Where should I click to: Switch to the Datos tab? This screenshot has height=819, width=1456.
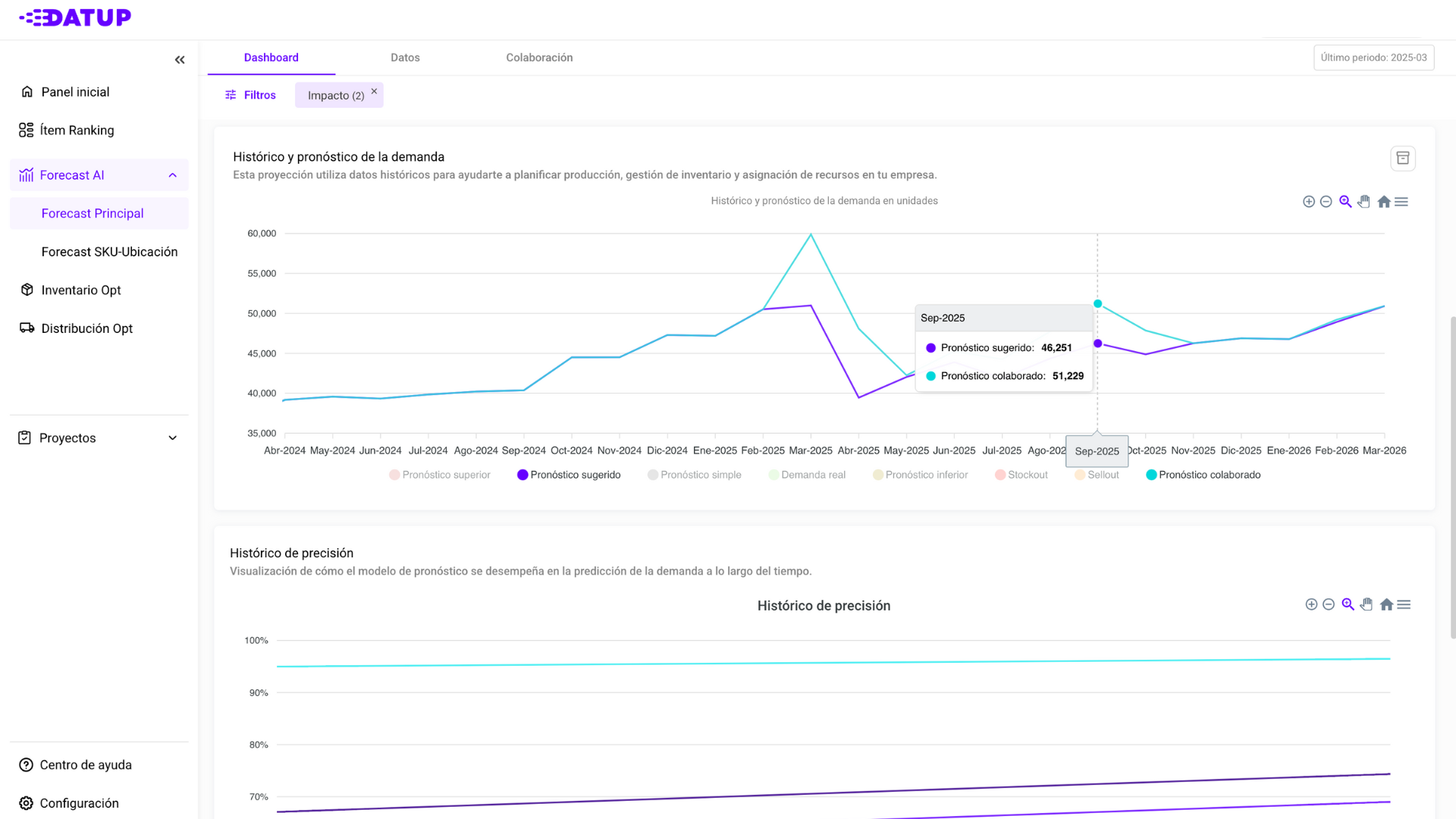click(x=405, y=58)
